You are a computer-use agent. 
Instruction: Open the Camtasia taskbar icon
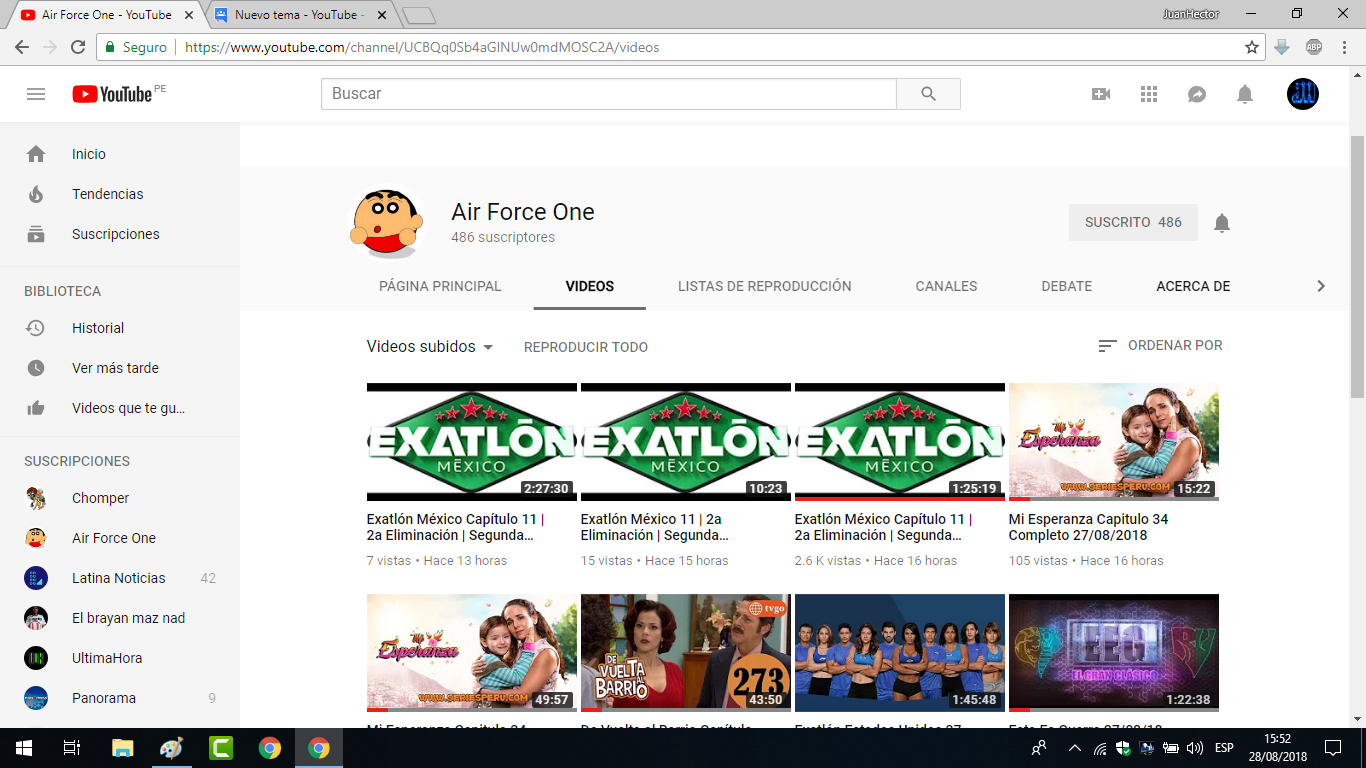tap(220, 748)
